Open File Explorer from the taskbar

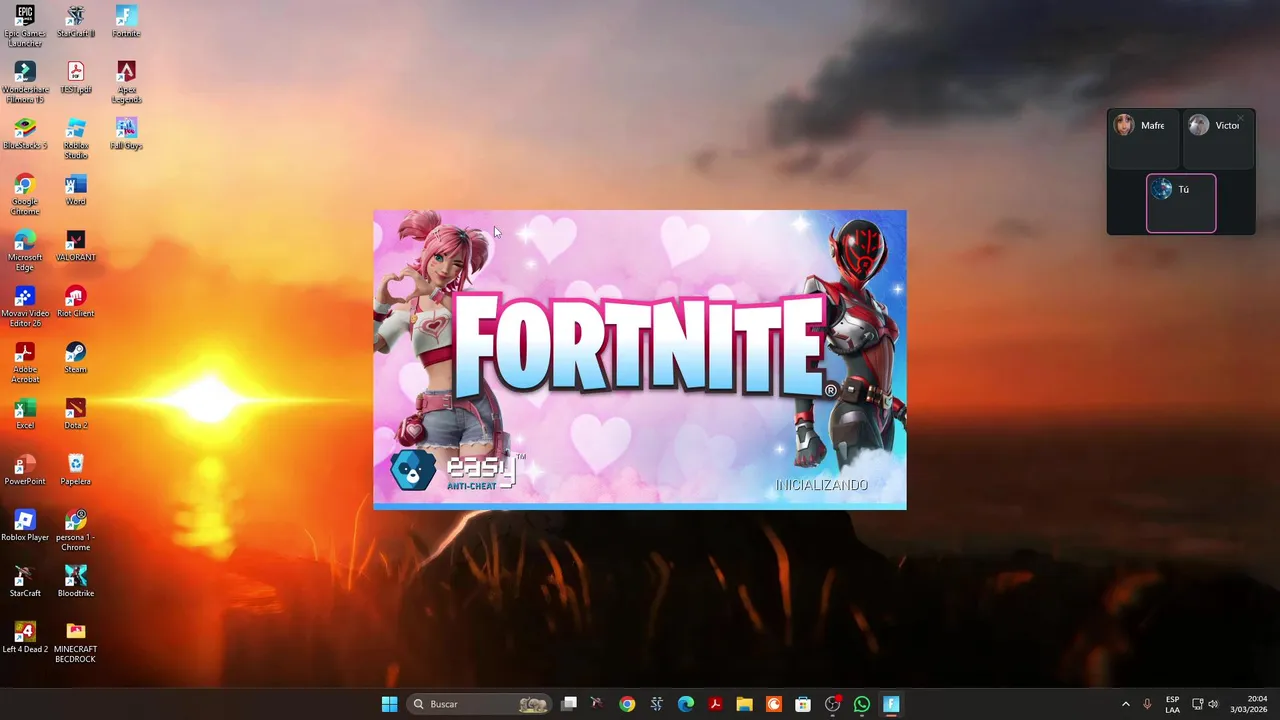[x=744, y=704]
